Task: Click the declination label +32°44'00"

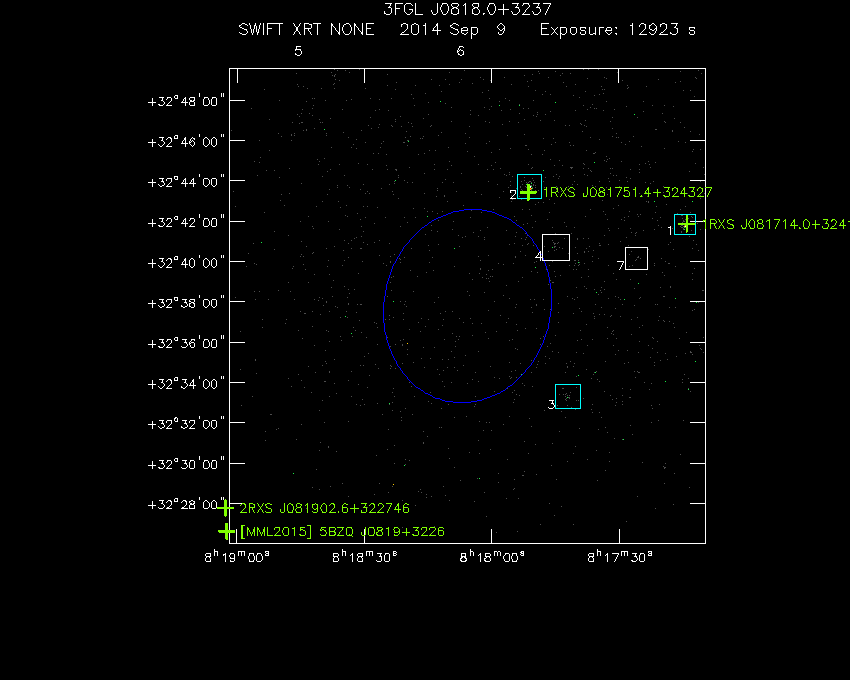Action: pos(186,182)
